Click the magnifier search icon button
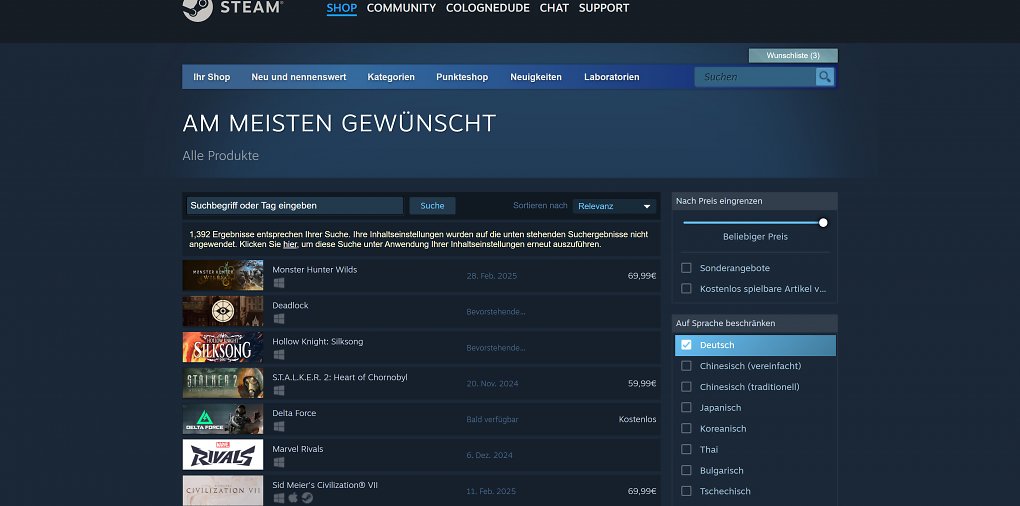1020x506 pixels. [x=825, y=77]
